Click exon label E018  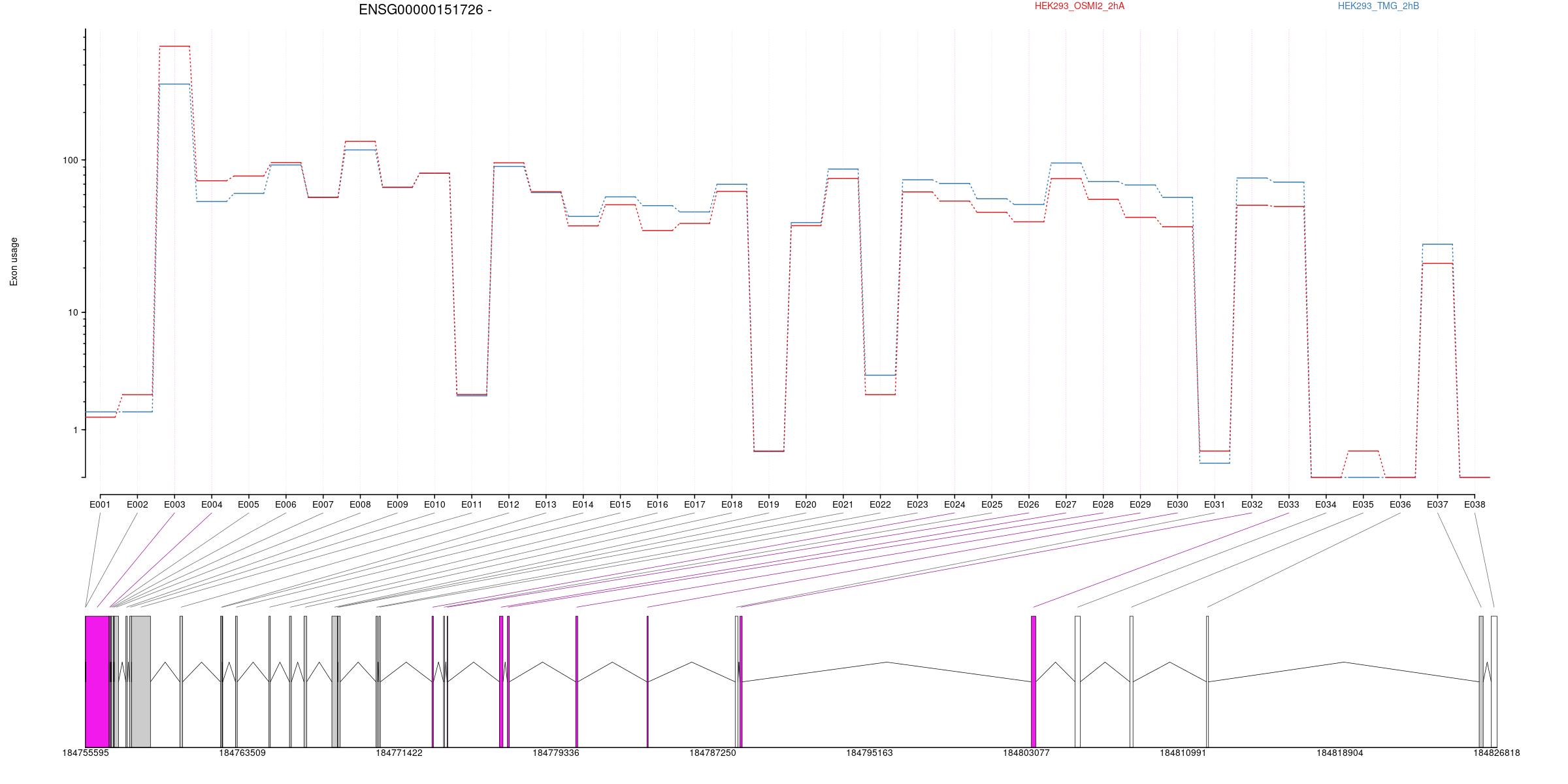(x=732, y=504)
